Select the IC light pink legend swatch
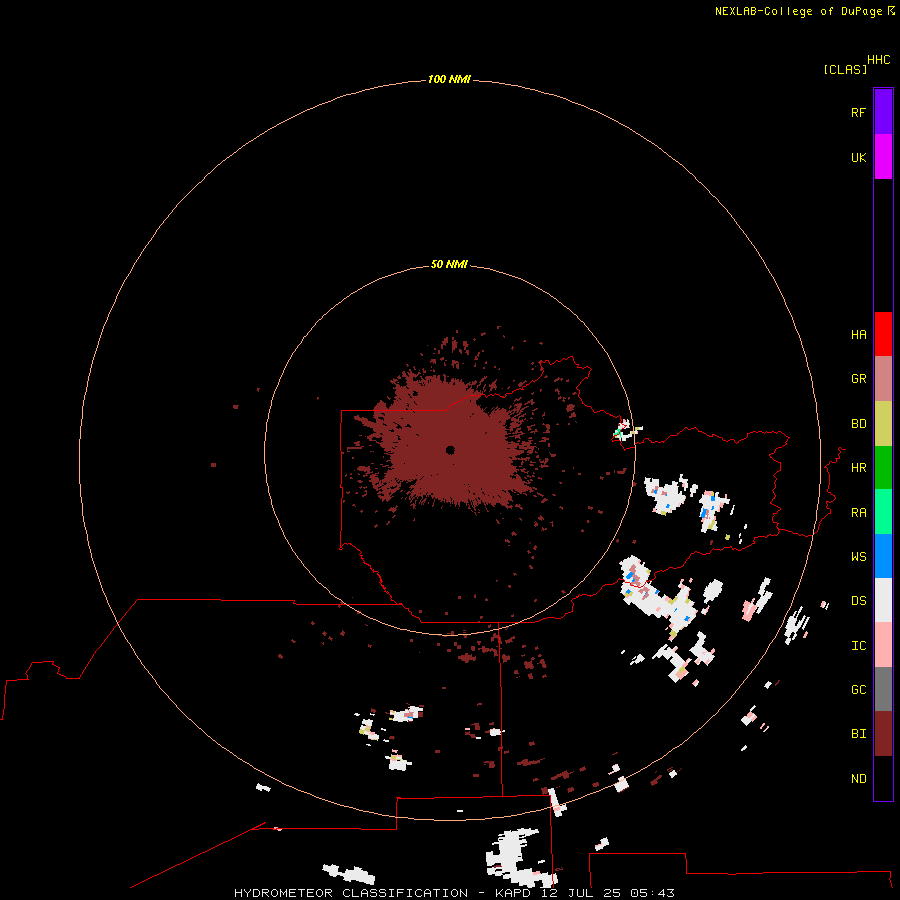Viewport: 900px width, 900px height. point(883,645)
